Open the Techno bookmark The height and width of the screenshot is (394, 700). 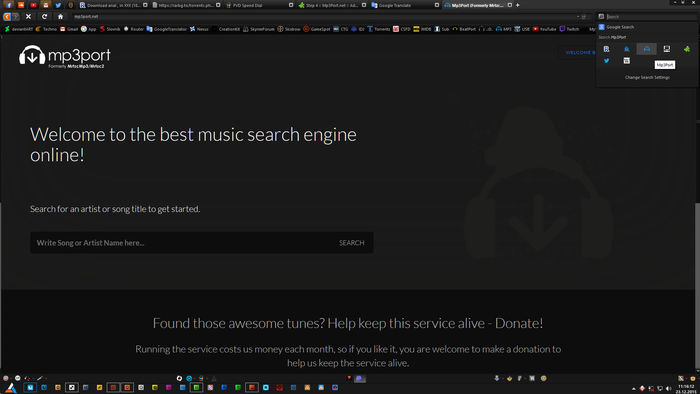point(46,29)
